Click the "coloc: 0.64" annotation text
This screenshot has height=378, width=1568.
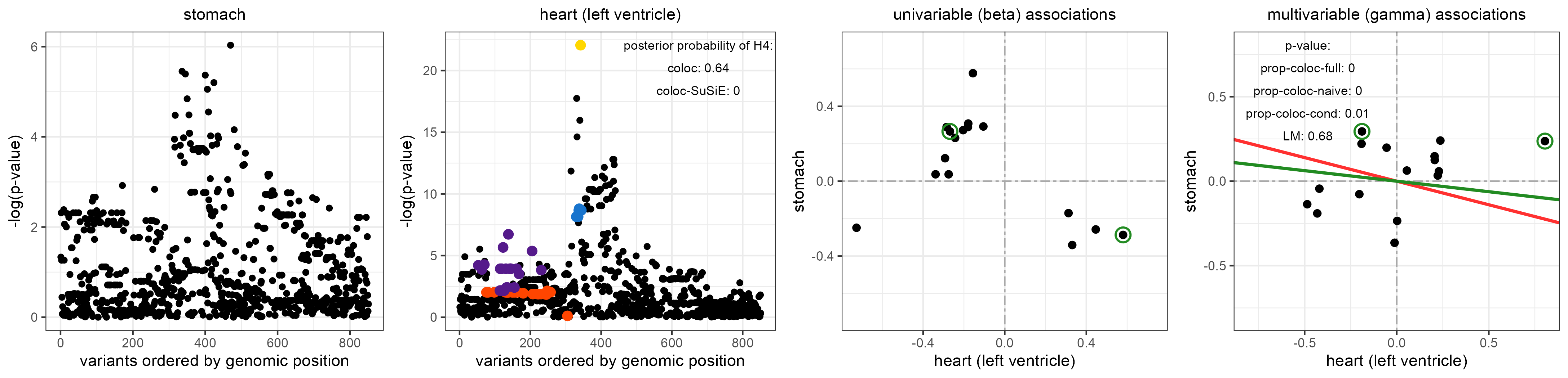pos(697,69)
